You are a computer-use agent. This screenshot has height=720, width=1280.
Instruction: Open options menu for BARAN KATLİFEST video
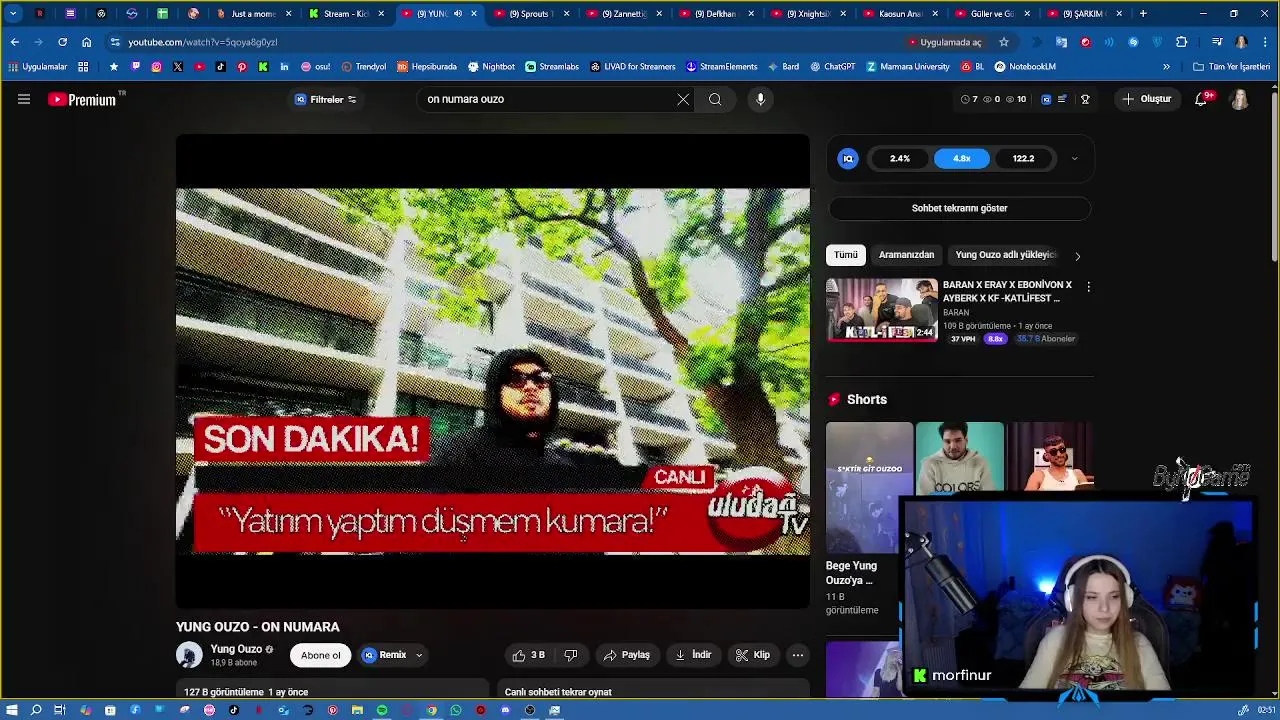pos(1088,287)
